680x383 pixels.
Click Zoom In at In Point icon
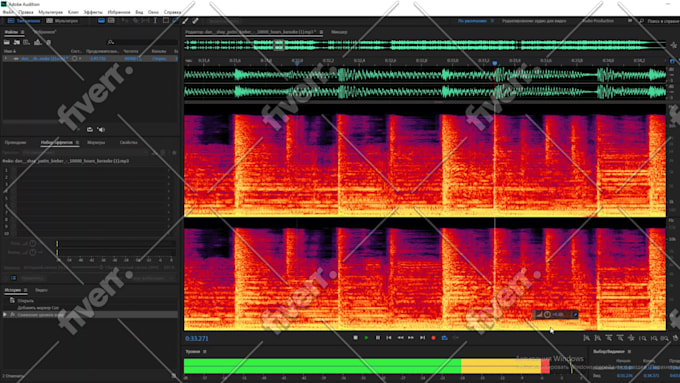click(x=643, y=338)
